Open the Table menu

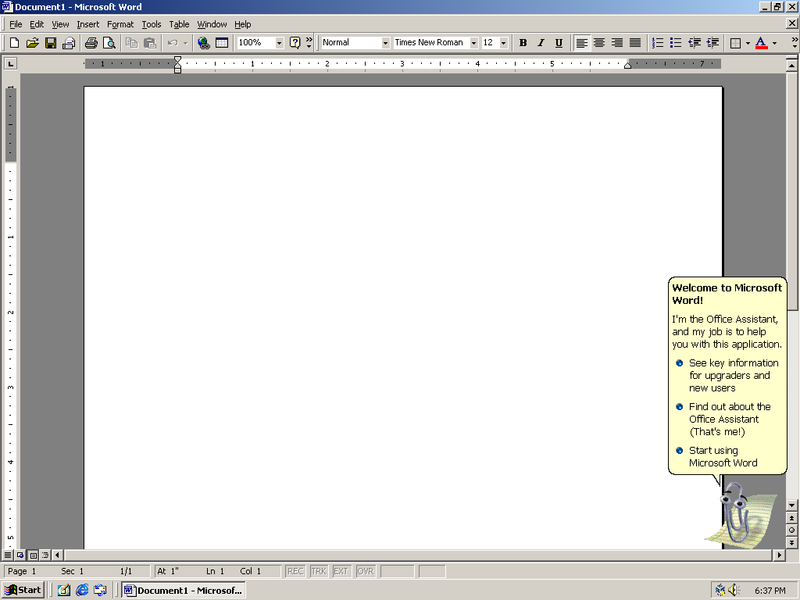pyautogui.click(x=179, y=24)
